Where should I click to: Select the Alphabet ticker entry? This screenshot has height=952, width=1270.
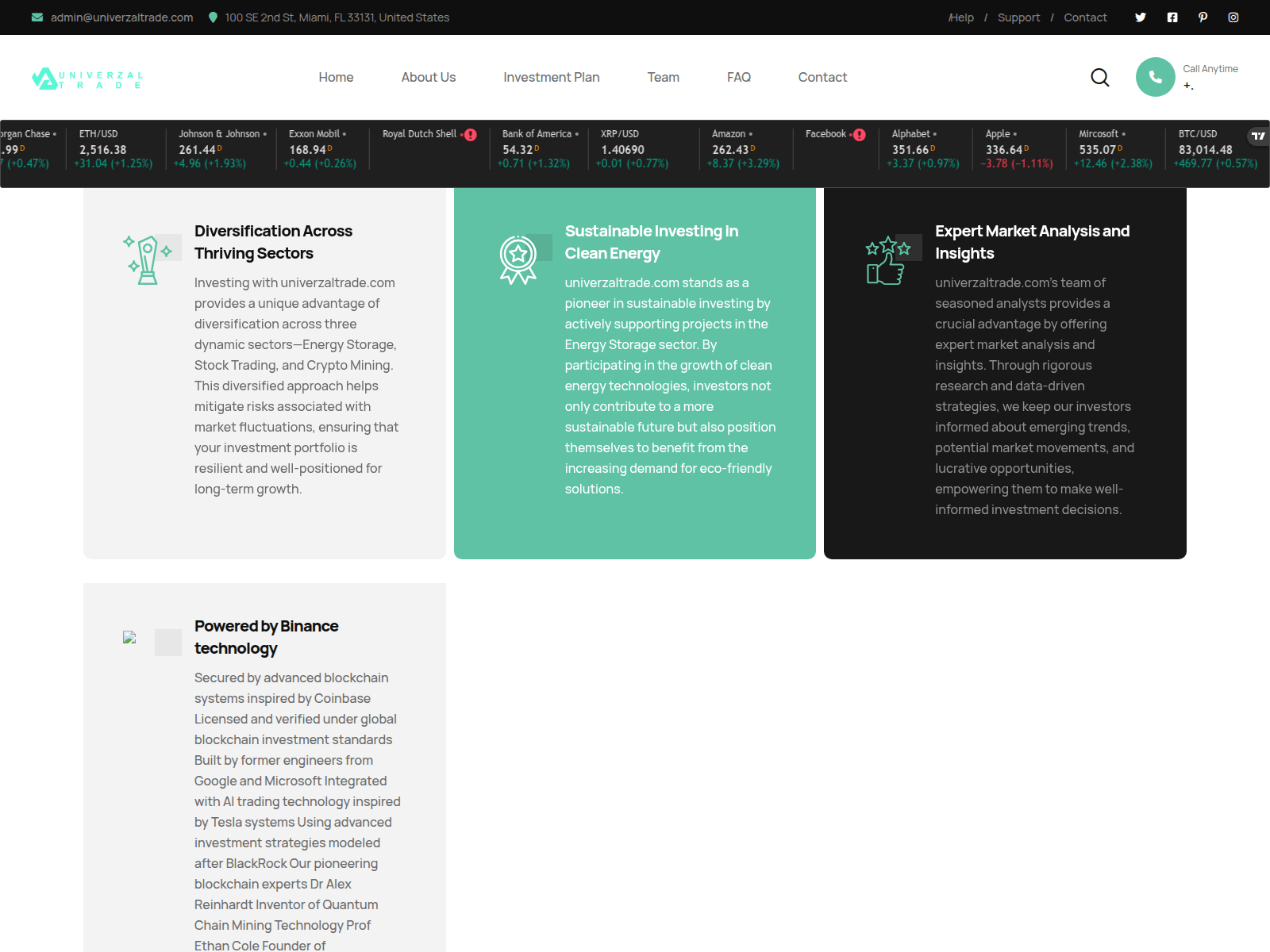coord(924,148)
